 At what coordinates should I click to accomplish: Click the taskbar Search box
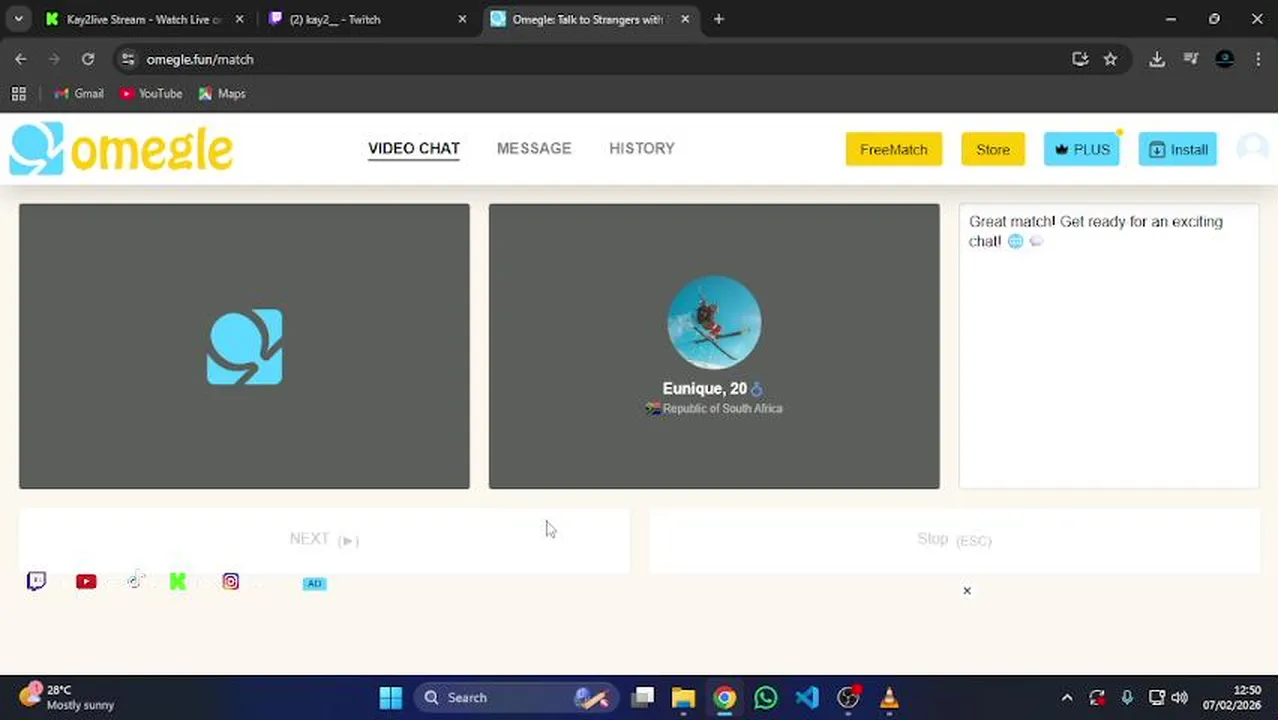coord(517,697)
